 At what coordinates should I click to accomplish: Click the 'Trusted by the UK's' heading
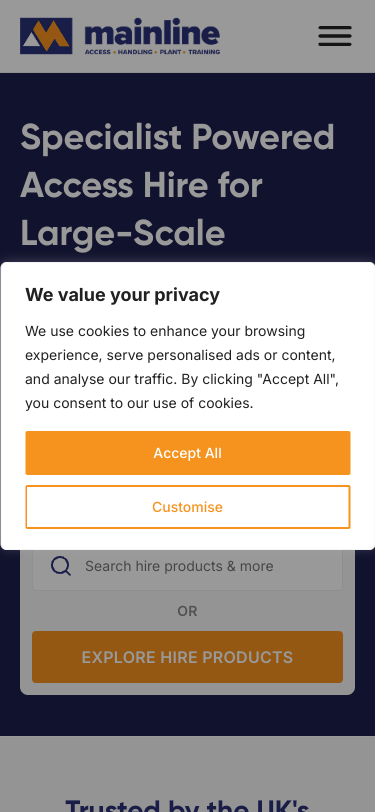pyautogui.click(x=188, y=804)
